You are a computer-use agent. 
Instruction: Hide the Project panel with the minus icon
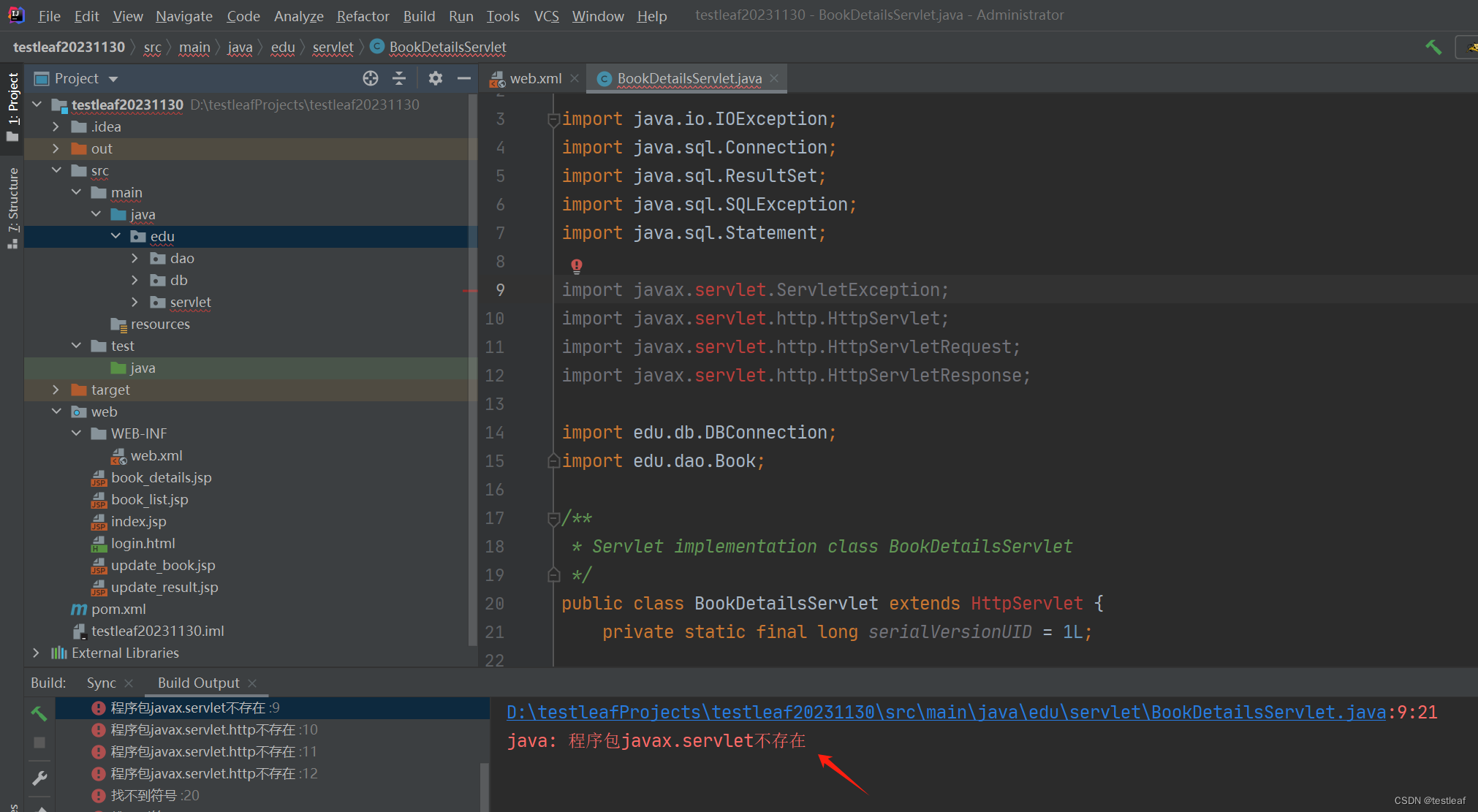(x=463, y=78)
